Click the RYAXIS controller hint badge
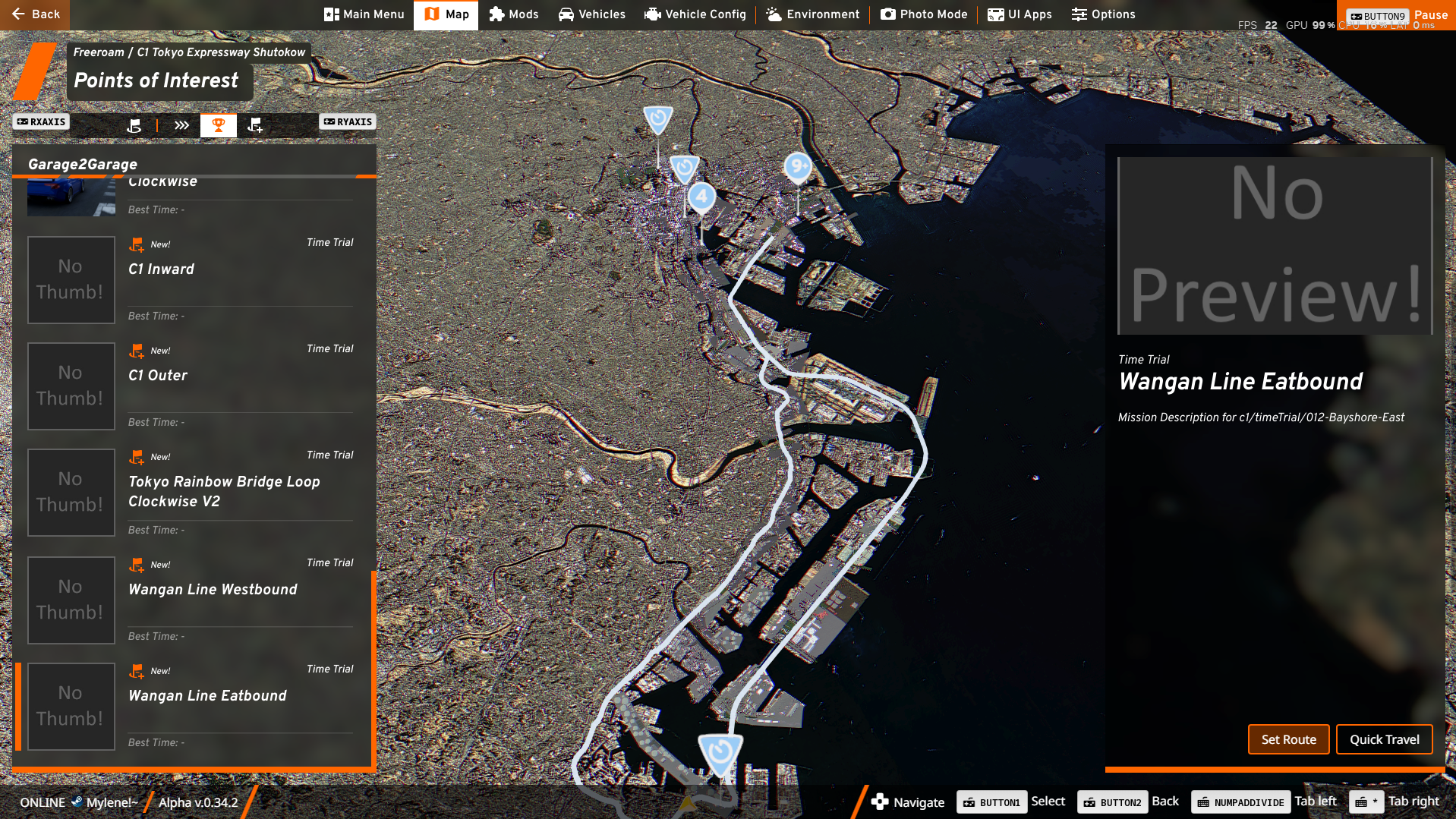This screenshot has height=819, width=1456. click(x=348, y=121)
